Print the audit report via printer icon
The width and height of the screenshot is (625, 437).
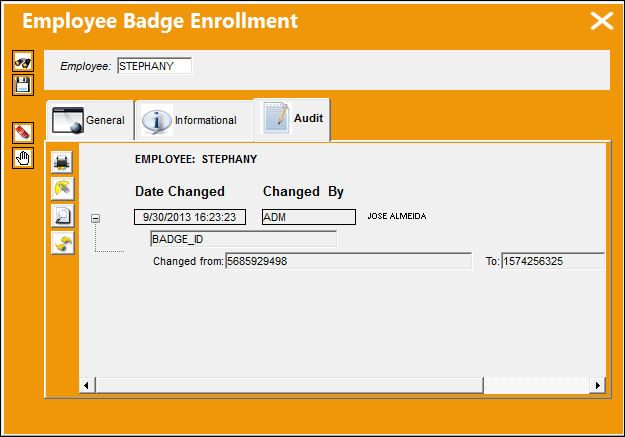tap(62, 162)
